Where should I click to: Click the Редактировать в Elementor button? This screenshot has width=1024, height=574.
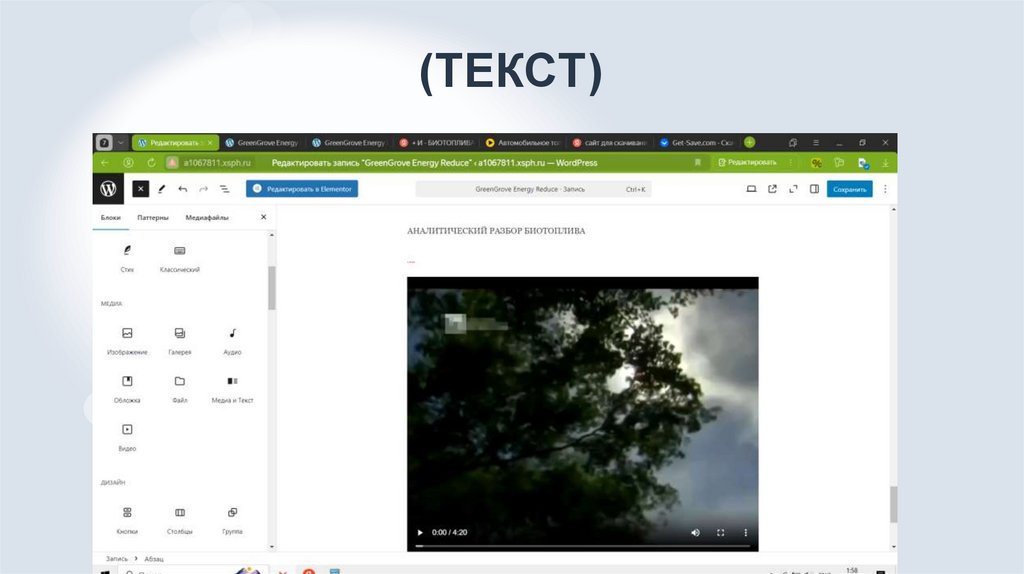[302, 189]
